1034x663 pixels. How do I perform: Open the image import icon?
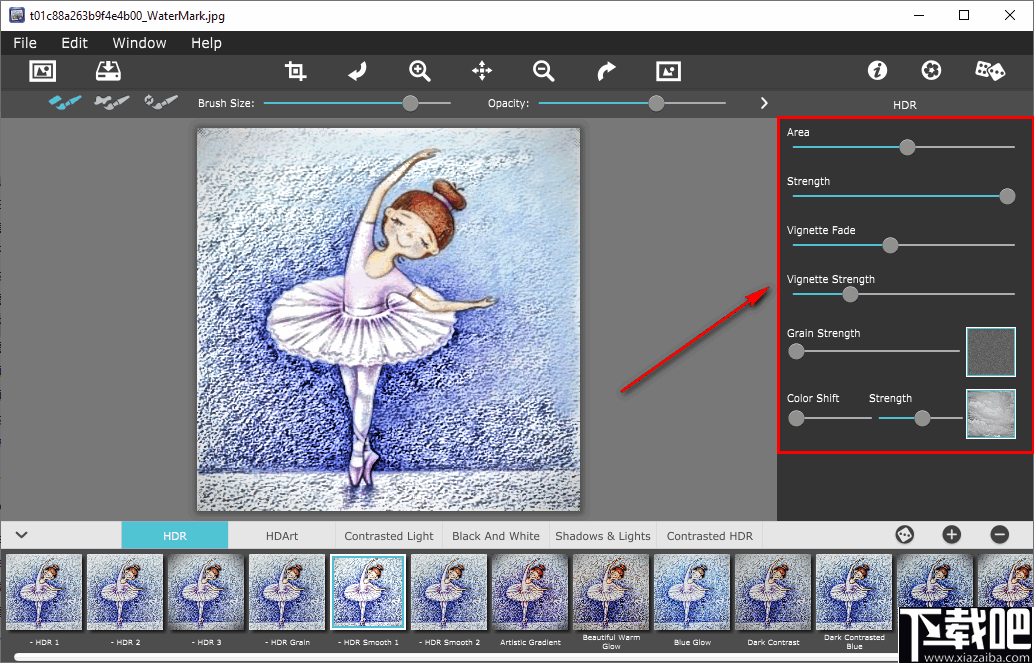[x=42, y=71]
